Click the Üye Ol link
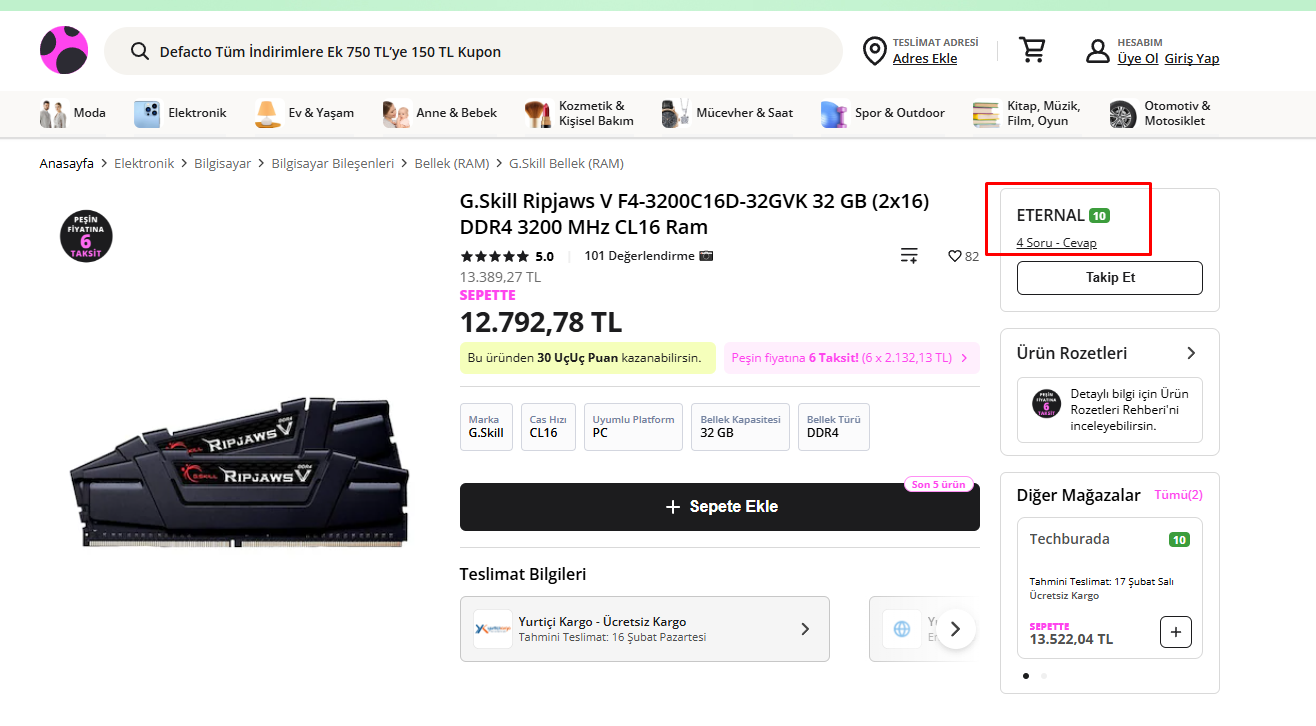This screenshot has height=726, width=1316. coord(1137,59)
